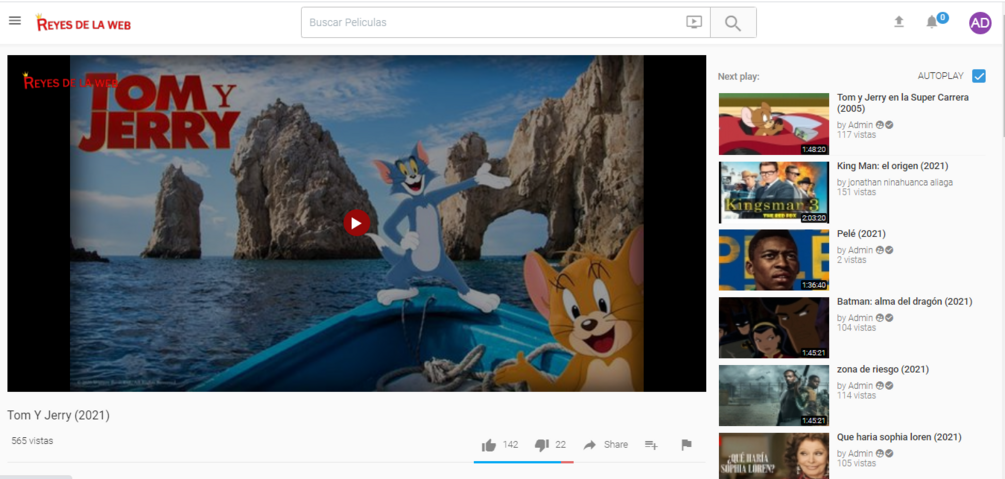The image size is (1005, 479).
Task: Click title Batman: alma del dragón (2021)
Action: pos(904,301)
